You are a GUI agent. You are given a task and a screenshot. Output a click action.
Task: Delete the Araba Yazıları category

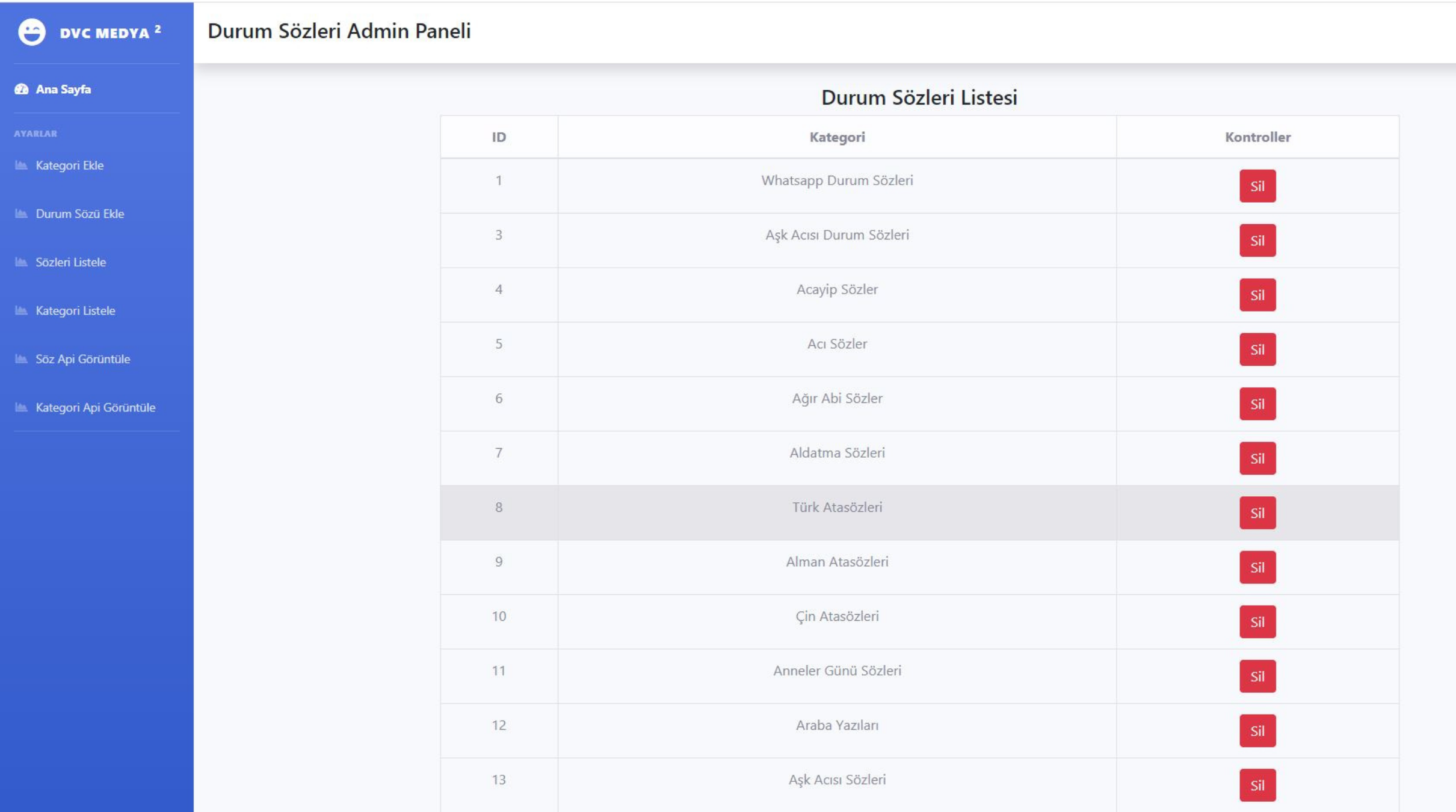click(x=1257, y=730)
